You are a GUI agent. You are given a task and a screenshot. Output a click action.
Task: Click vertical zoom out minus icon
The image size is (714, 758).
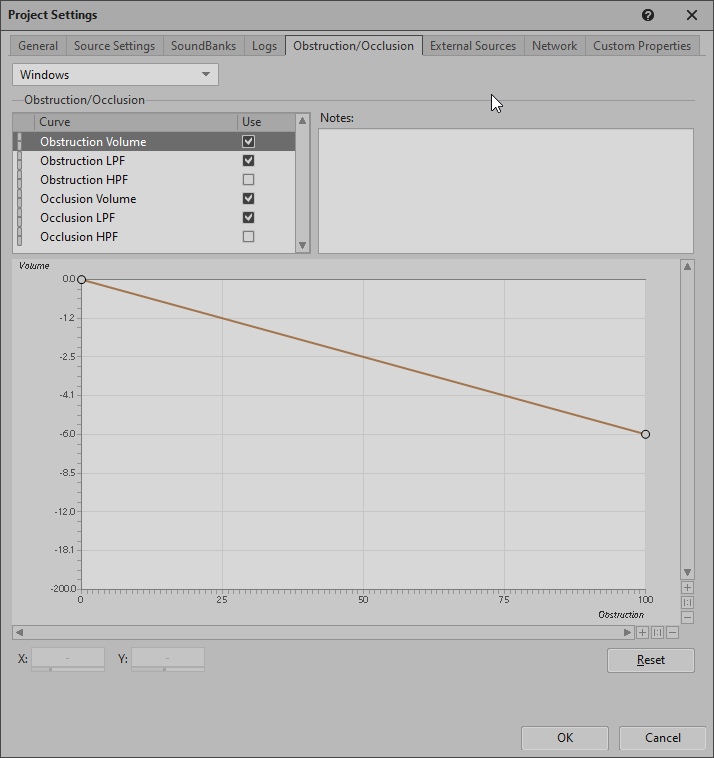687,617
